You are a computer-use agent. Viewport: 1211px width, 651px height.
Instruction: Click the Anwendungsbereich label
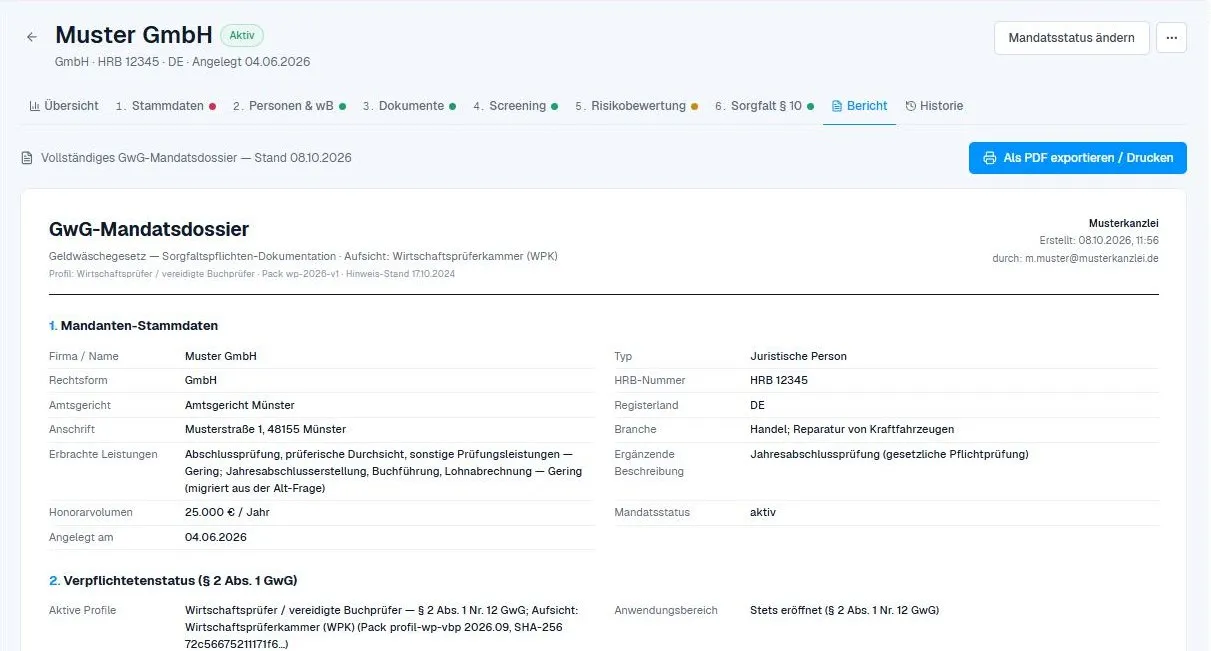pos(666,610)
